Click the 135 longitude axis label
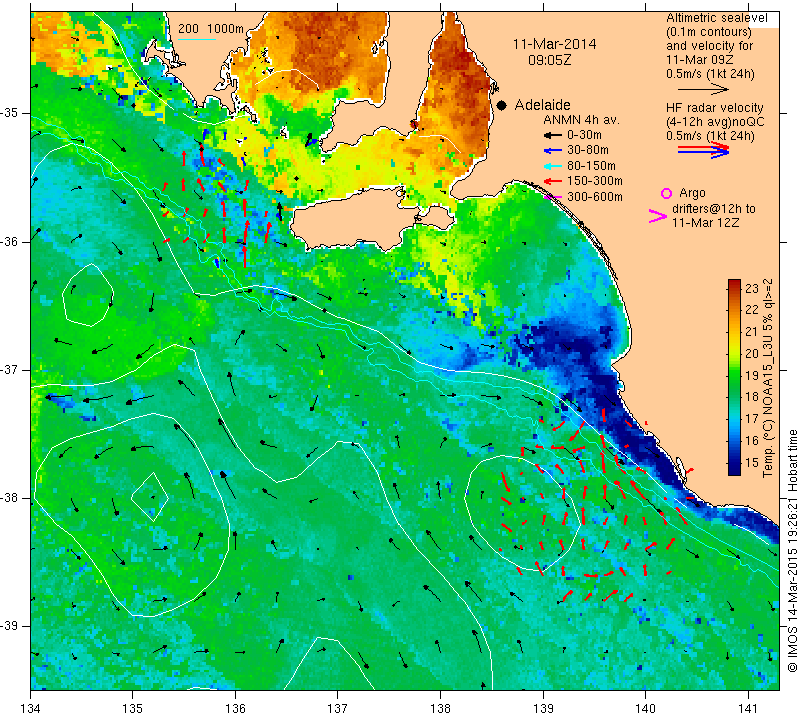 click(x=133, y=709)
